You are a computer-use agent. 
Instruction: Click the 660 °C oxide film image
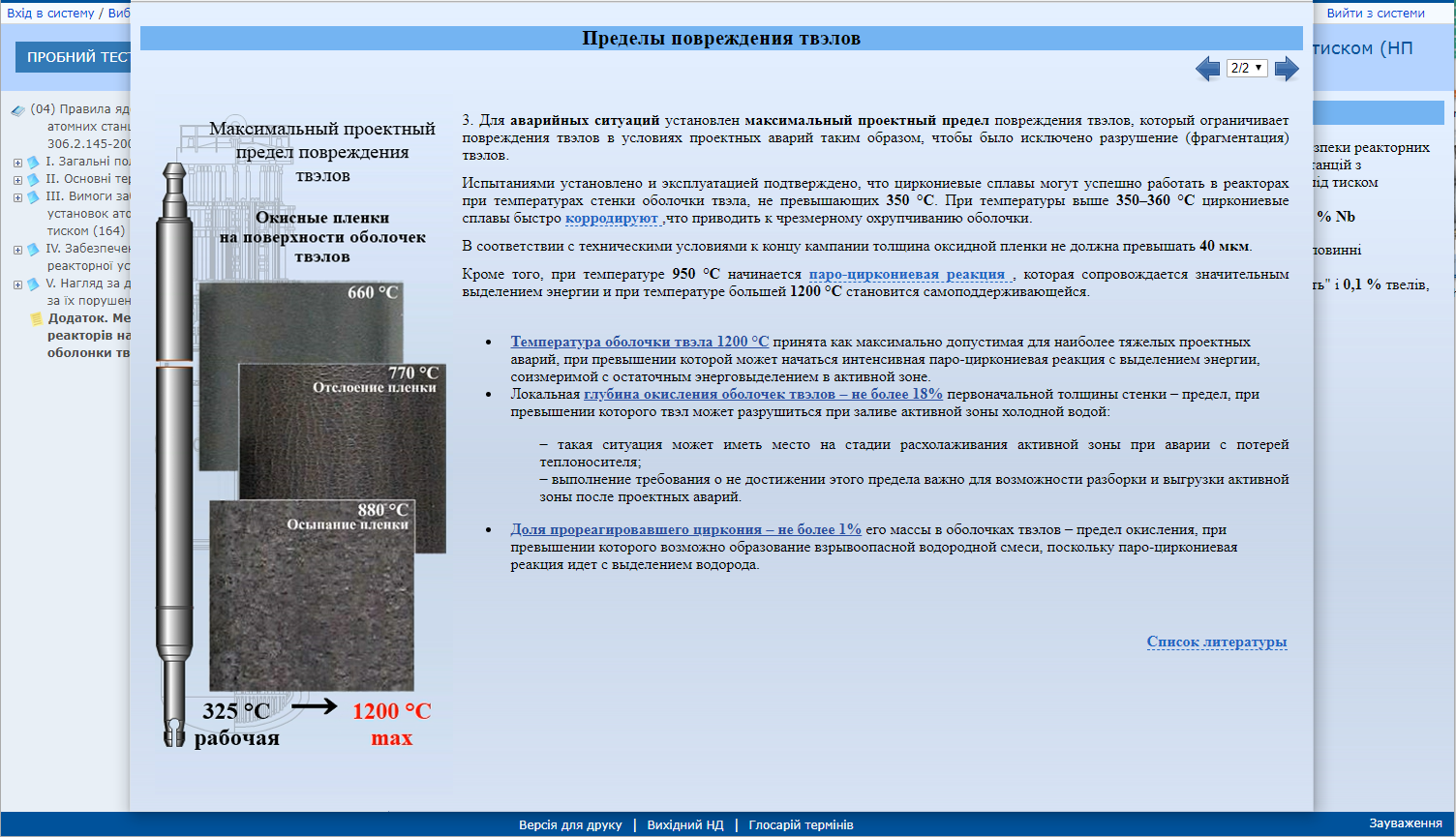pos(300,377)
